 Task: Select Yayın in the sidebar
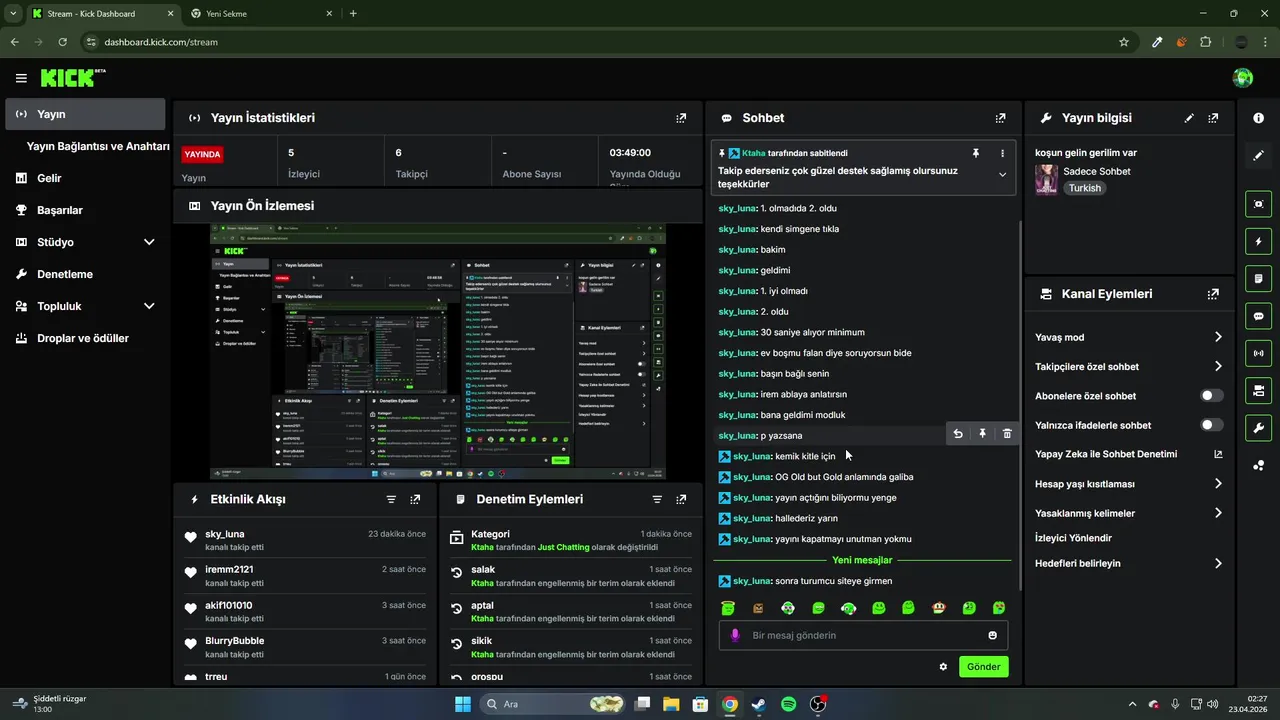click(86, 114)
